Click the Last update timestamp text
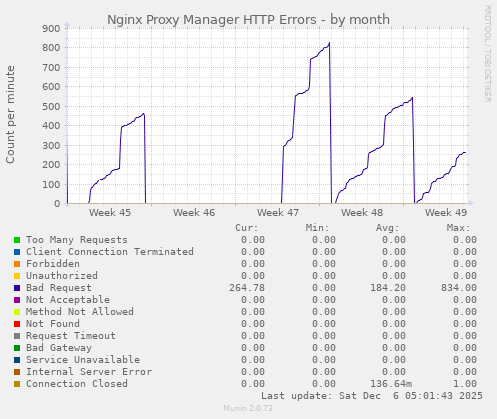The image size is (497, 419). [x=372, y=396]
